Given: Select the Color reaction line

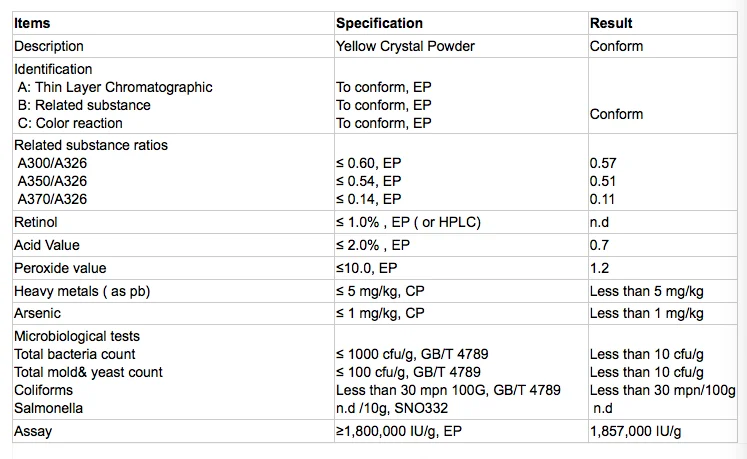Looking at the screenshot, I should pos(70,123).
